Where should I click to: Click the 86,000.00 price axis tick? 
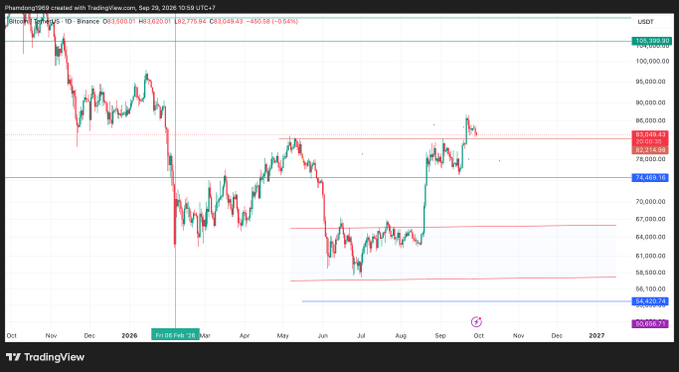click(x=650, y=120)
